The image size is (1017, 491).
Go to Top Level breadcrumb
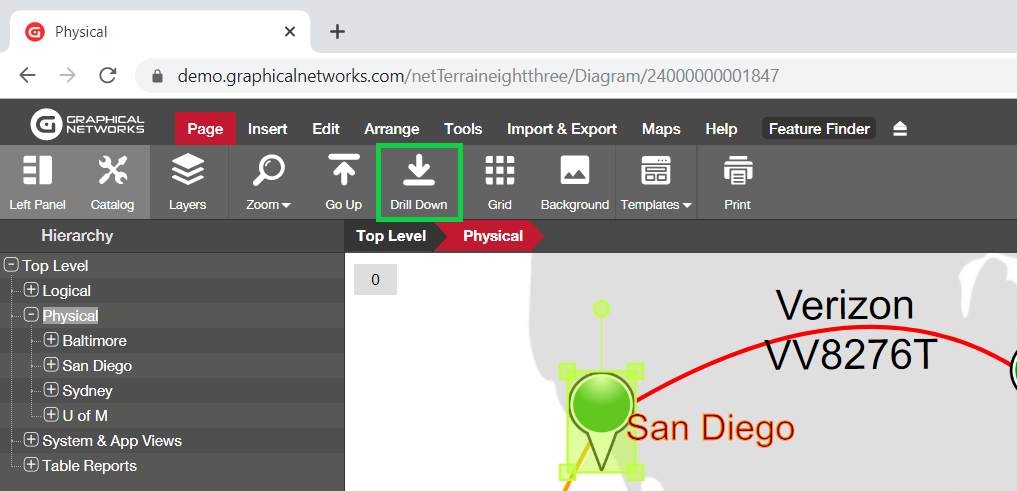coord(391,236)
